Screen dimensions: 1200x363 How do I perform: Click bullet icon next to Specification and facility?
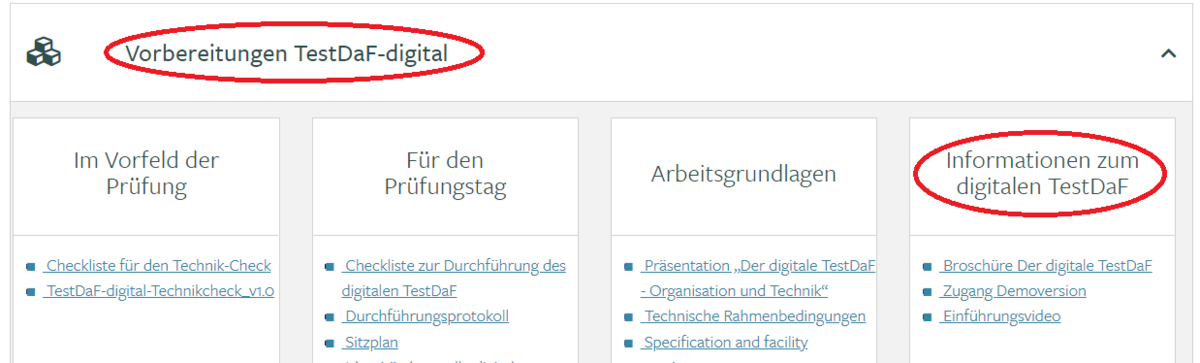(629, 344)
